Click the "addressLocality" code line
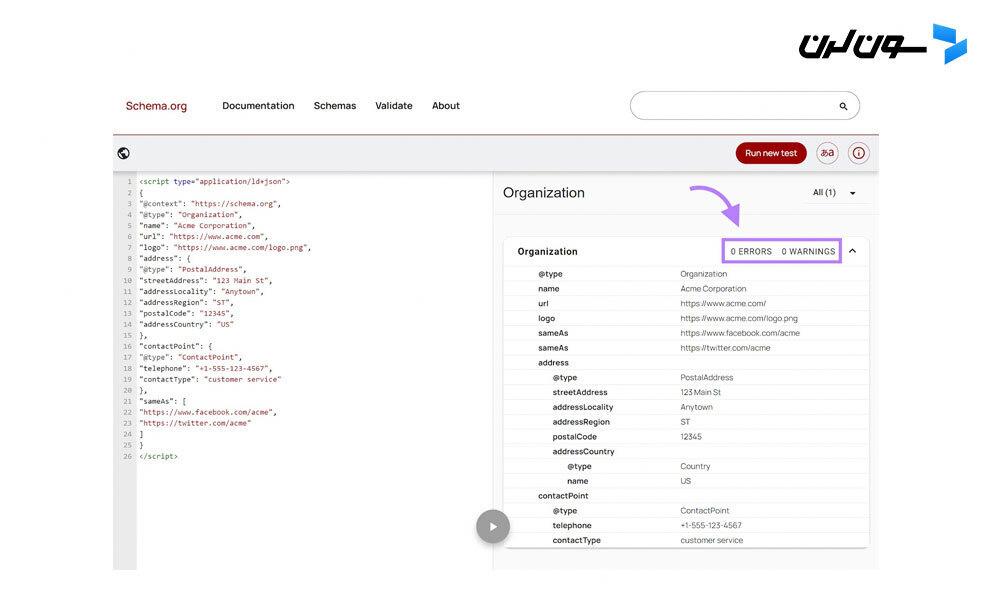Screen dimensions: 1000x600 [202, 291]
